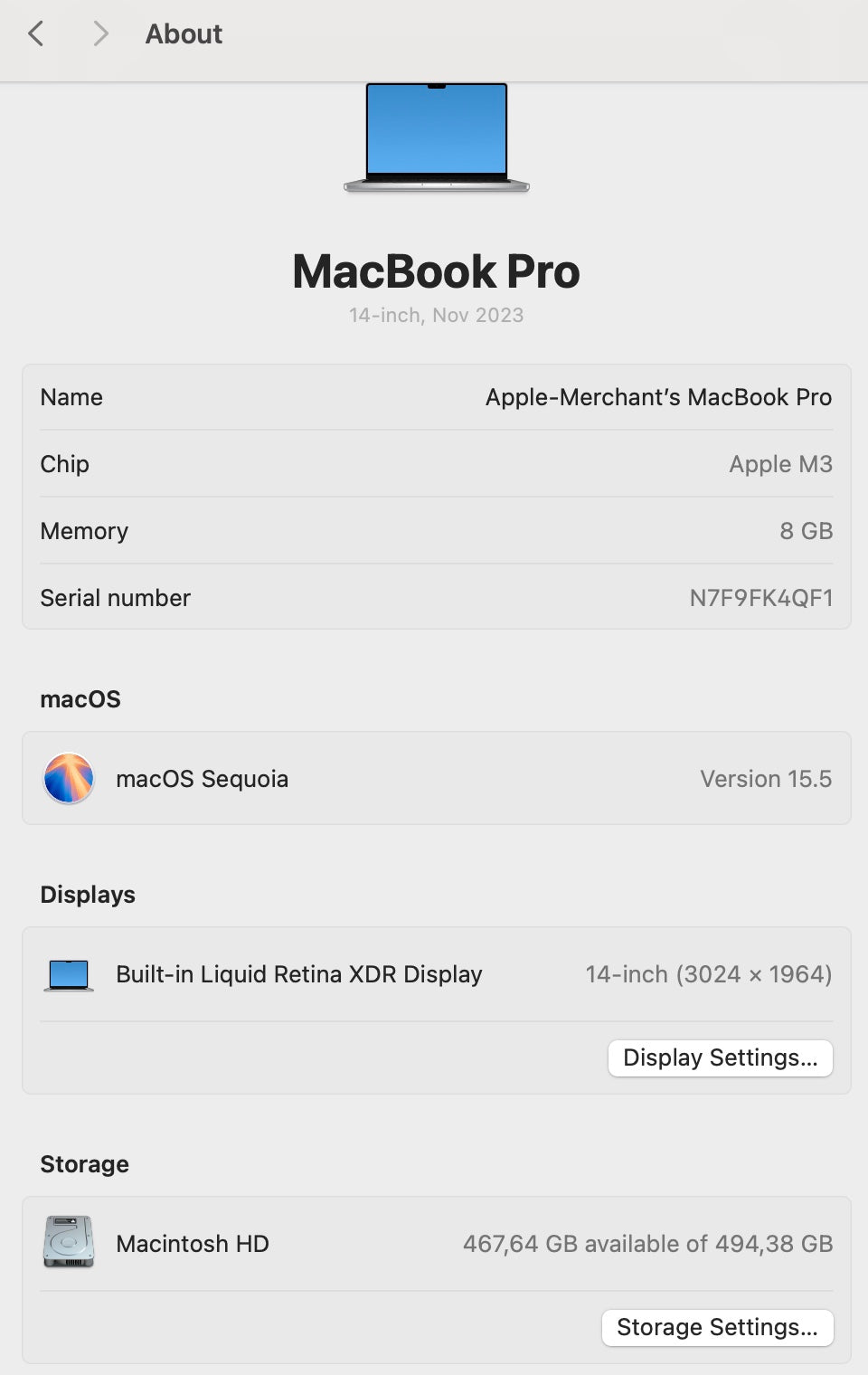Click the 8 GB memory value
Viewport: 868px width, 1375px height.
coord(806,531)
